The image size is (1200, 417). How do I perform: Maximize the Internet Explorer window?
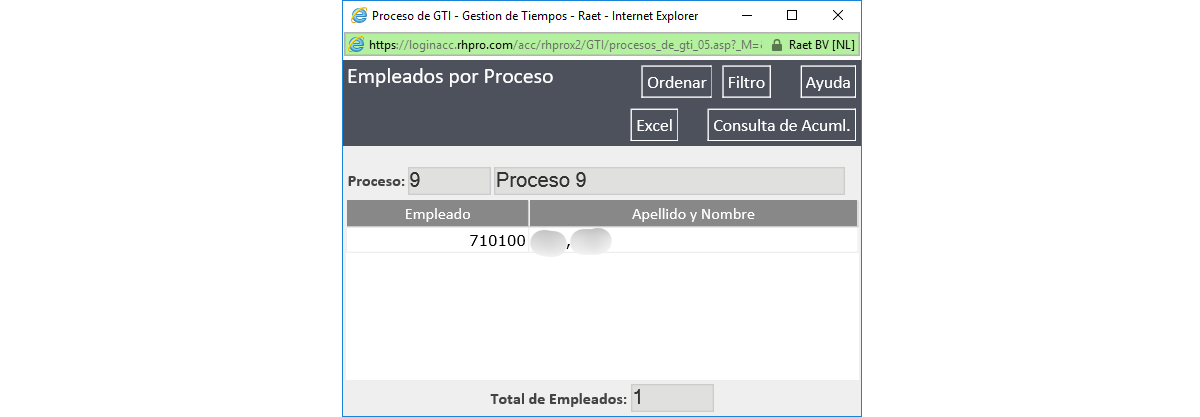tap(791, 16)
